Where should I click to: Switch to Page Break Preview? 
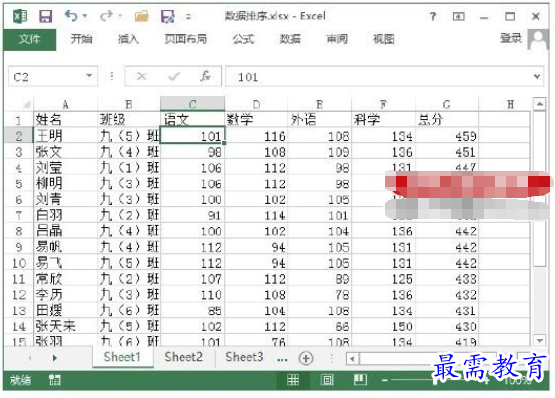pos(360,380)
